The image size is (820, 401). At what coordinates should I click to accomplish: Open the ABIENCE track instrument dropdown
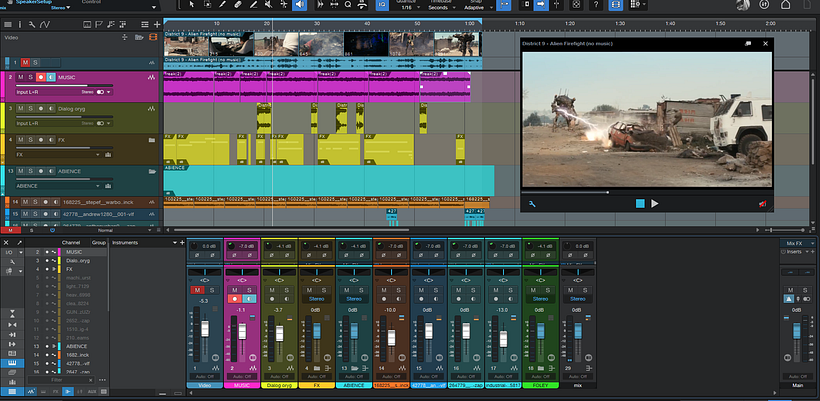point(98,186)
